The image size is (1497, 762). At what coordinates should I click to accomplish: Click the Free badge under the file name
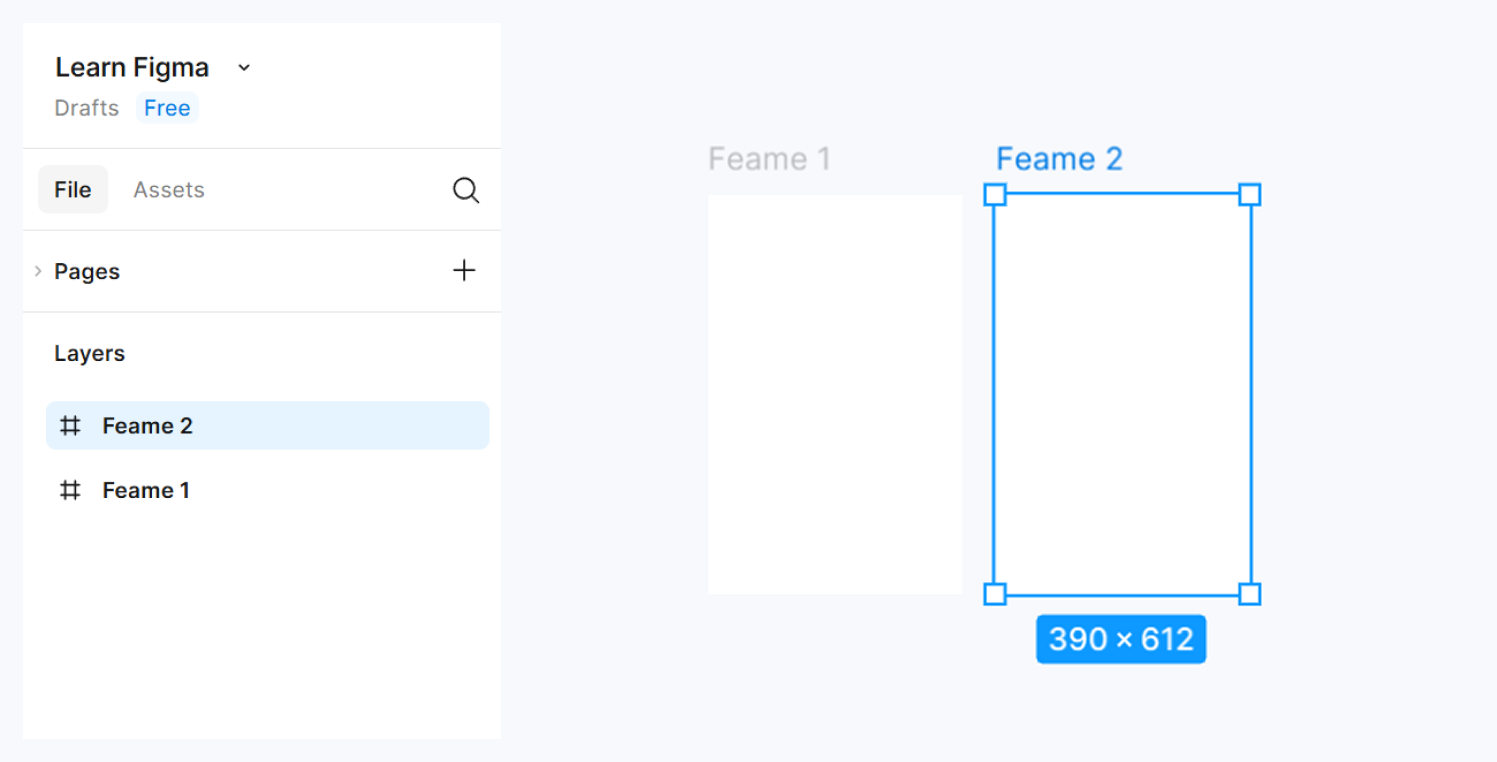[167, 108]
